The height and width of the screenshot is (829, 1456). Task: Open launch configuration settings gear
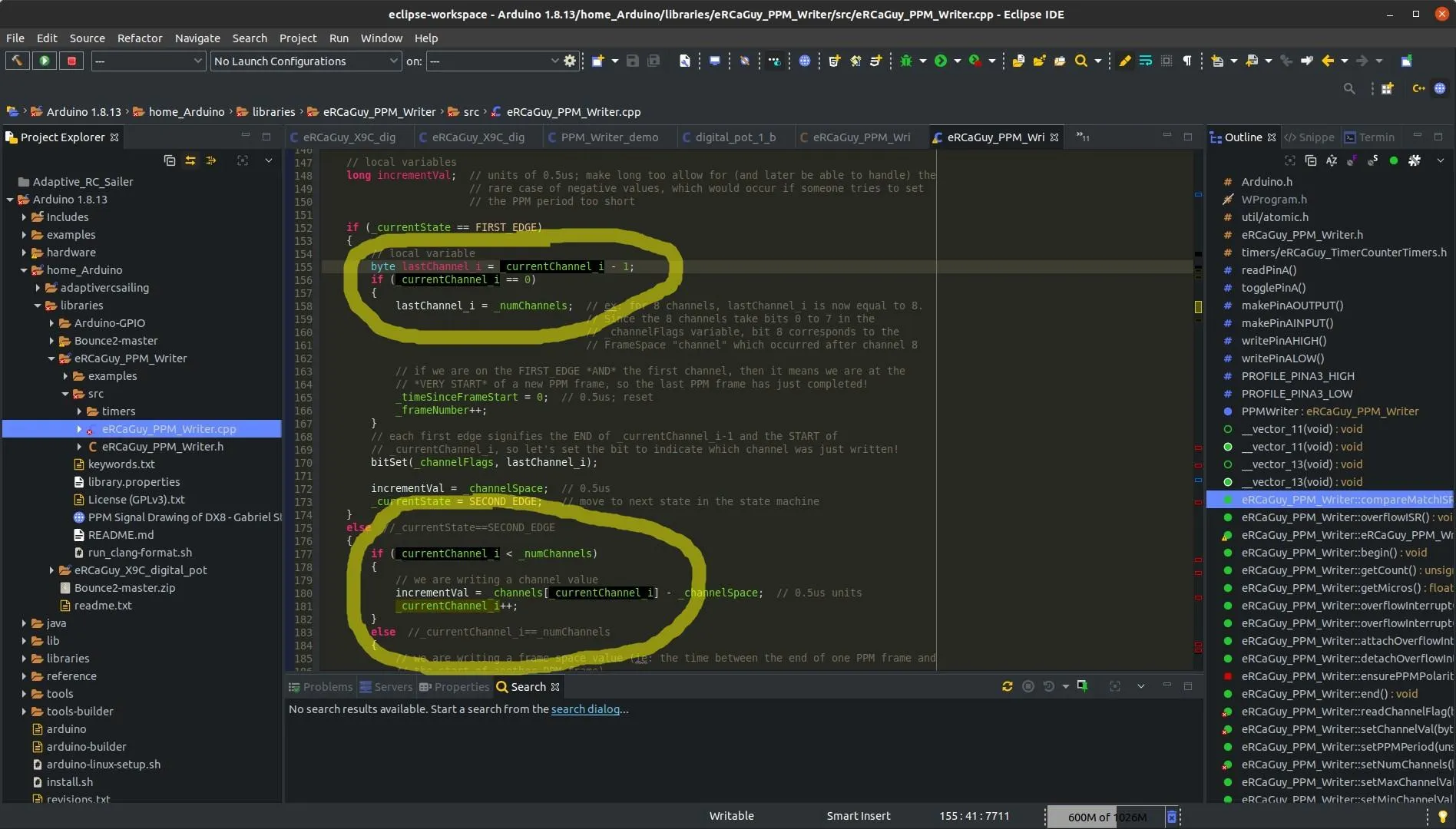570,61
